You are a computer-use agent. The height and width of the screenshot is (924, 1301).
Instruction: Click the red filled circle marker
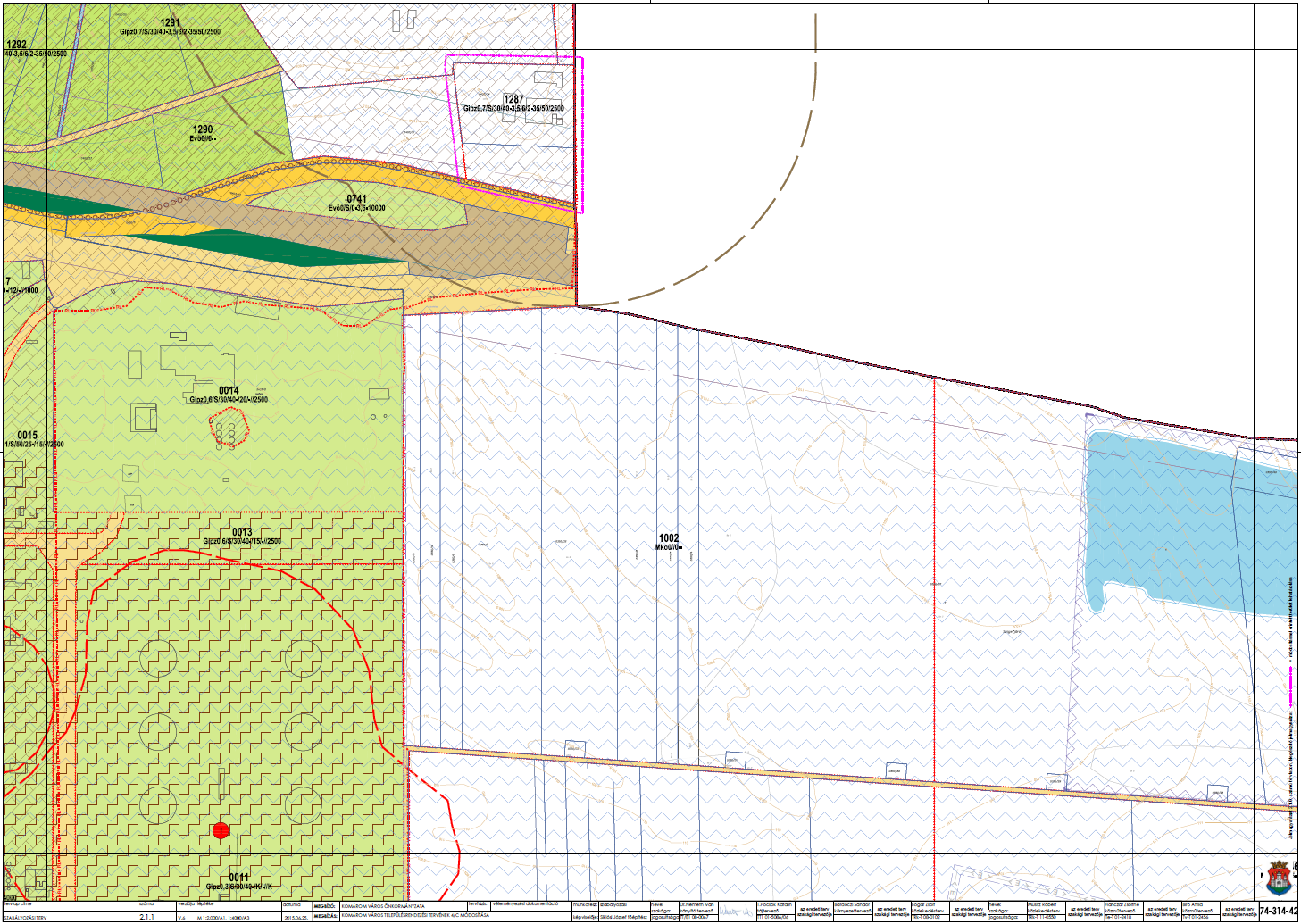point(221,830)
